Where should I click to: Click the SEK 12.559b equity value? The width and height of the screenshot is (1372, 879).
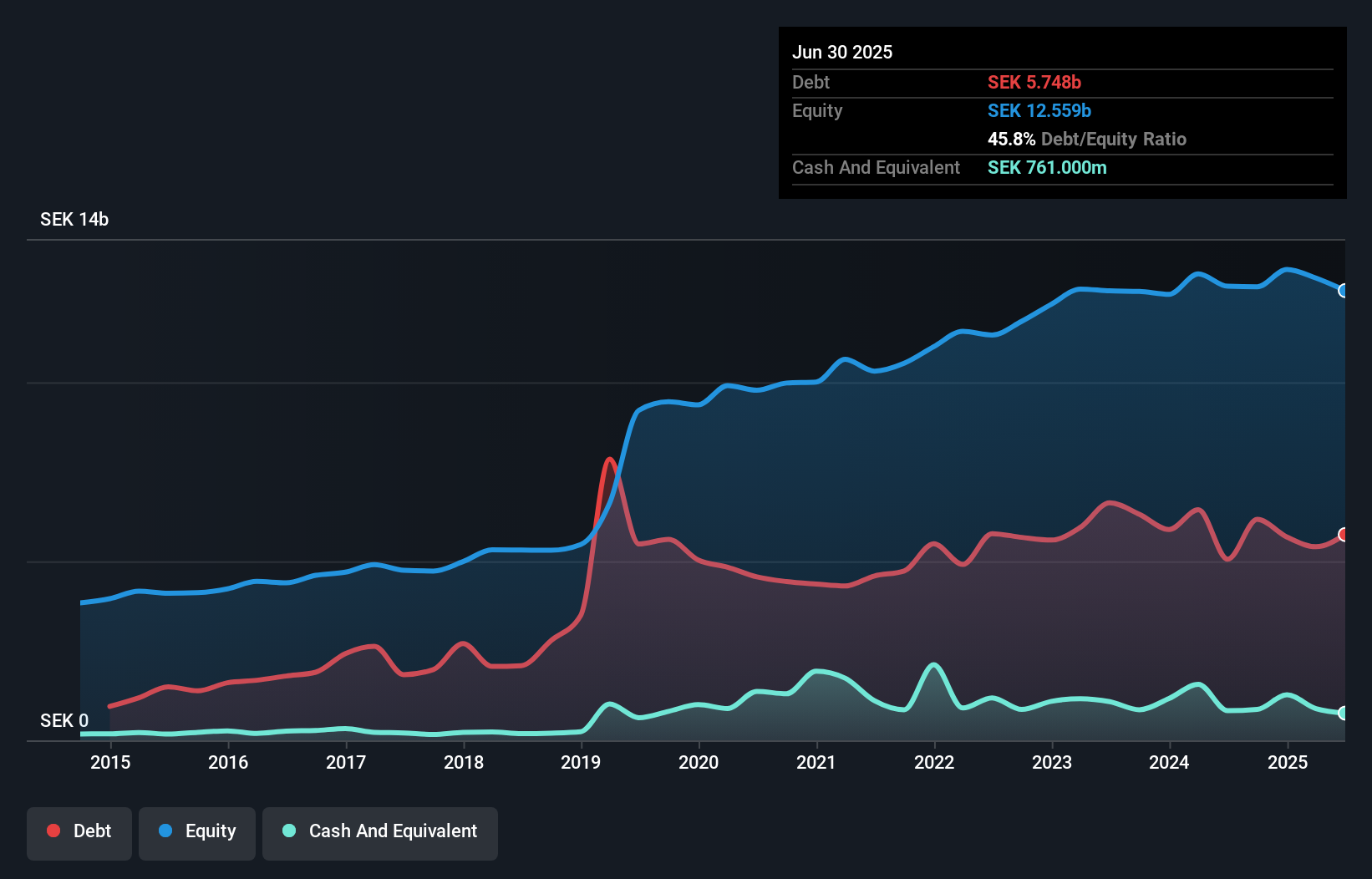coord(1039,111)
